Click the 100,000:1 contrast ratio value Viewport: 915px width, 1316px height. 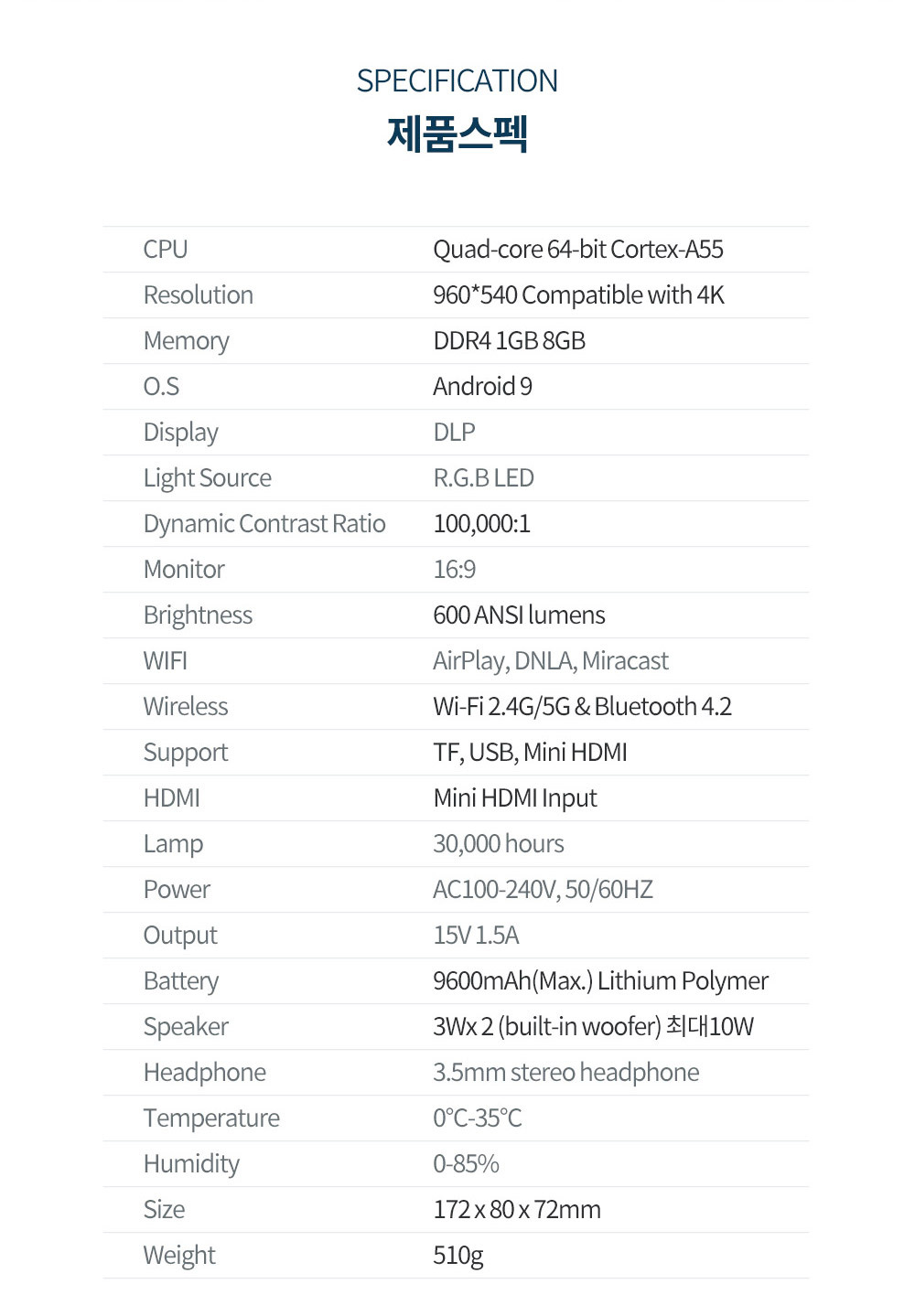(481, 524)
